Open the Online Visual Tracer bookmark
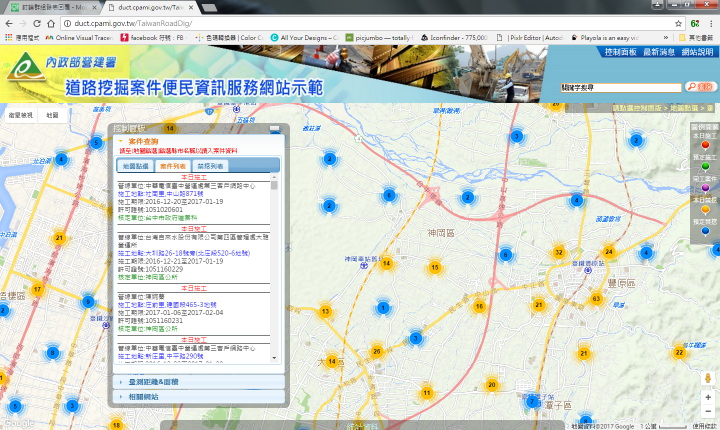 coord(79,38)
